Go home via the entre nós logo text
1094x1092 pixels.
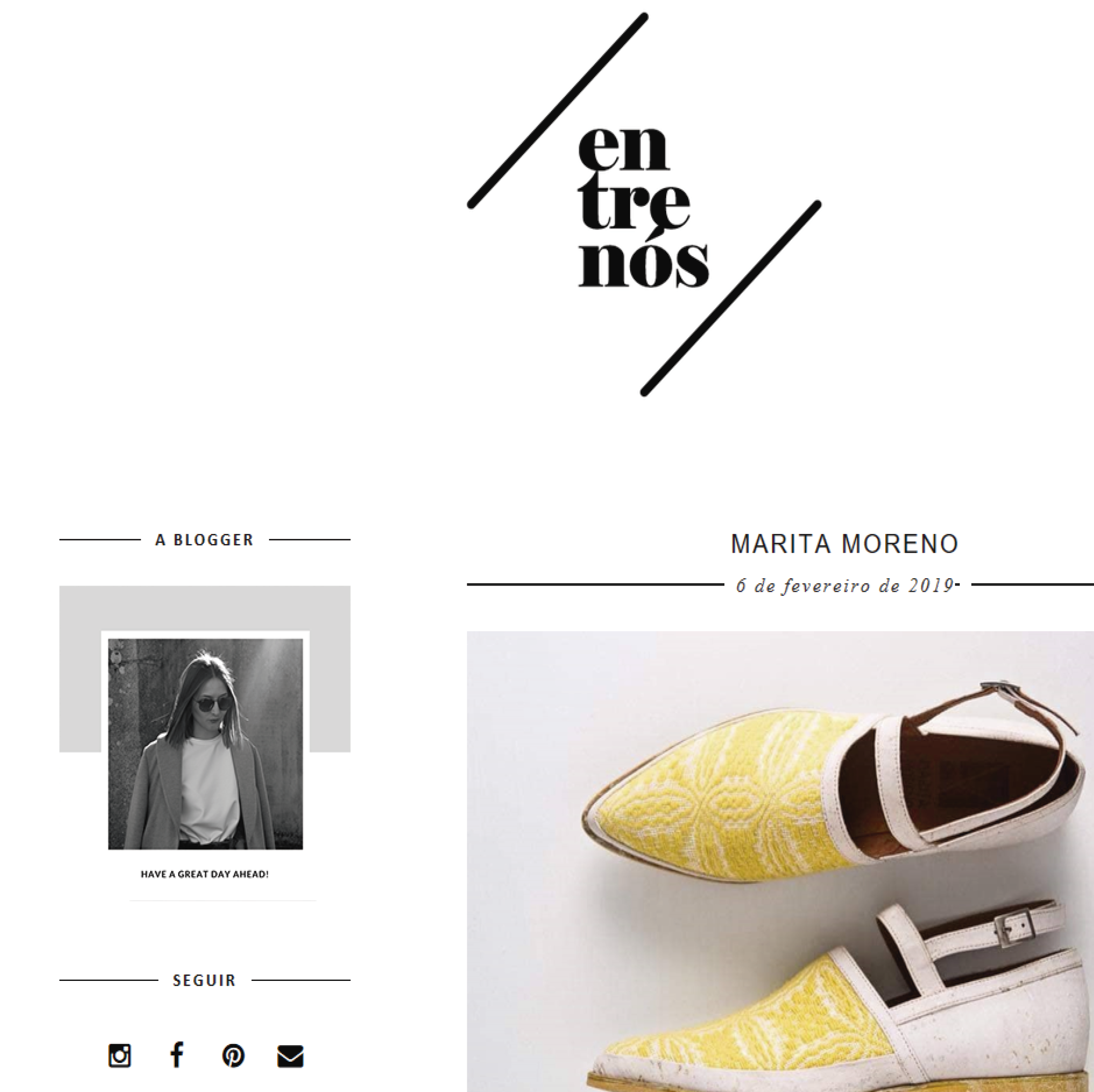pyautogui.click(x=643, y=207)
